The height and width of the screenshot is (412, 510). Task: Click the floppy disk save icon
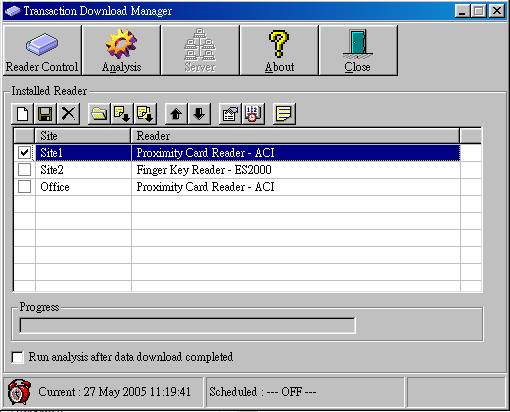pyautogui.click(x=45, y=114)
